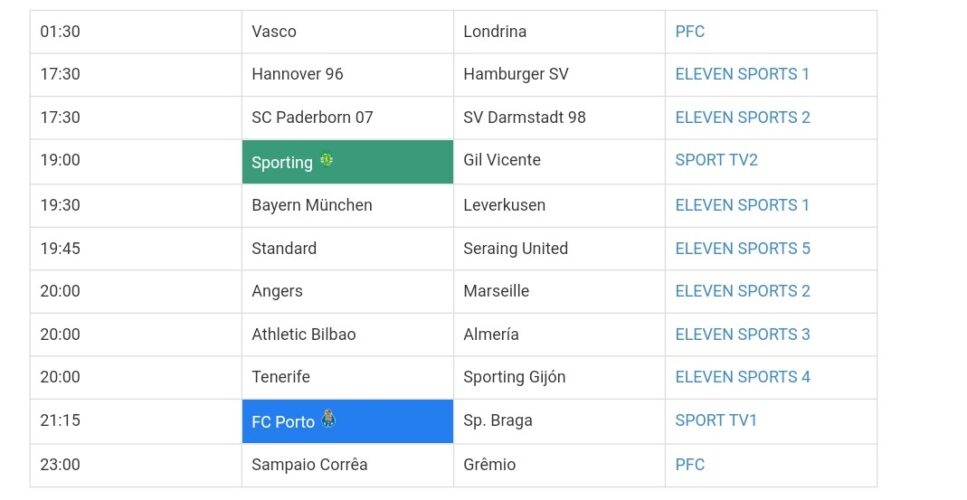This screenshot has height=500, width=967.
Task: Click the Gil Vicente team cell
Action: [x=559, y=162]
